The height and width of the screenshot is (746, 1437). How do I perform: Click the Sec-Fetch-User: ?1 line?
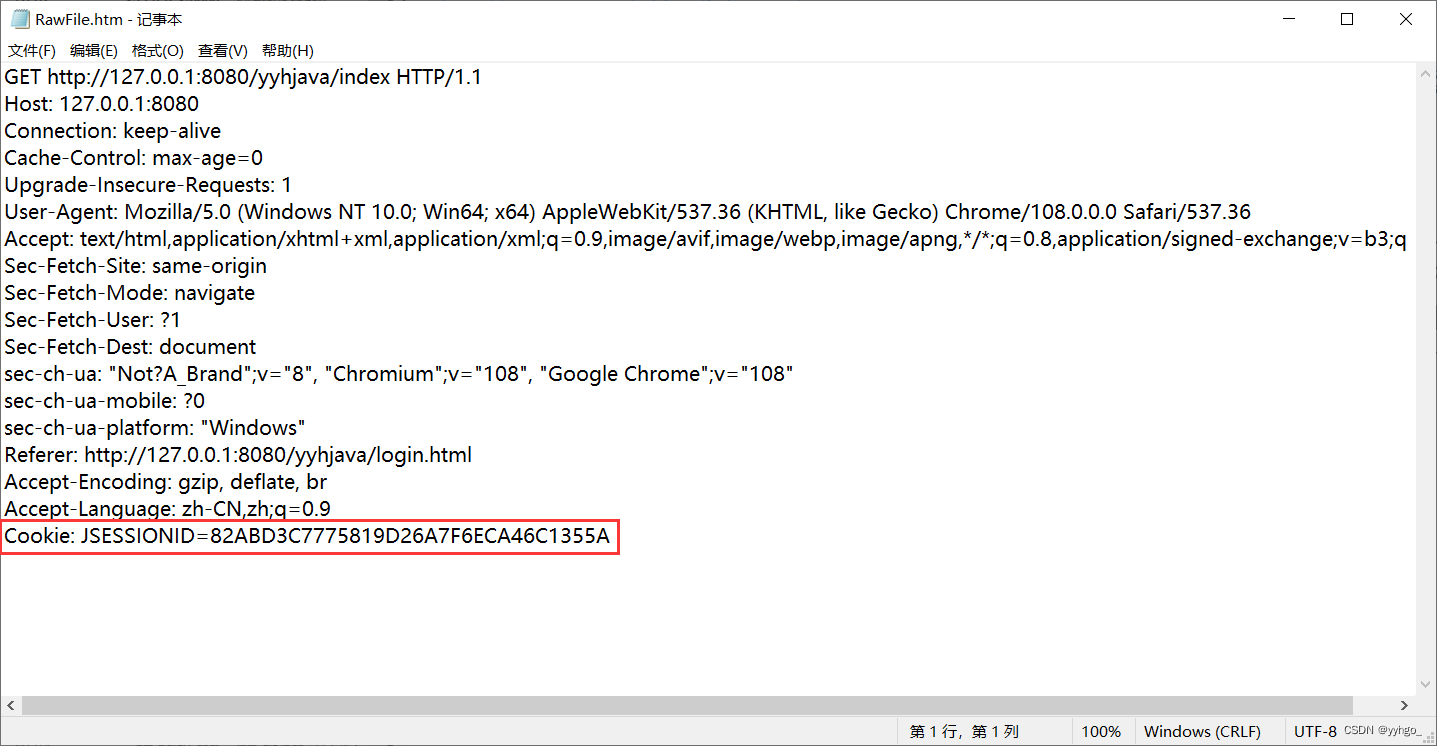pos(93,320)
